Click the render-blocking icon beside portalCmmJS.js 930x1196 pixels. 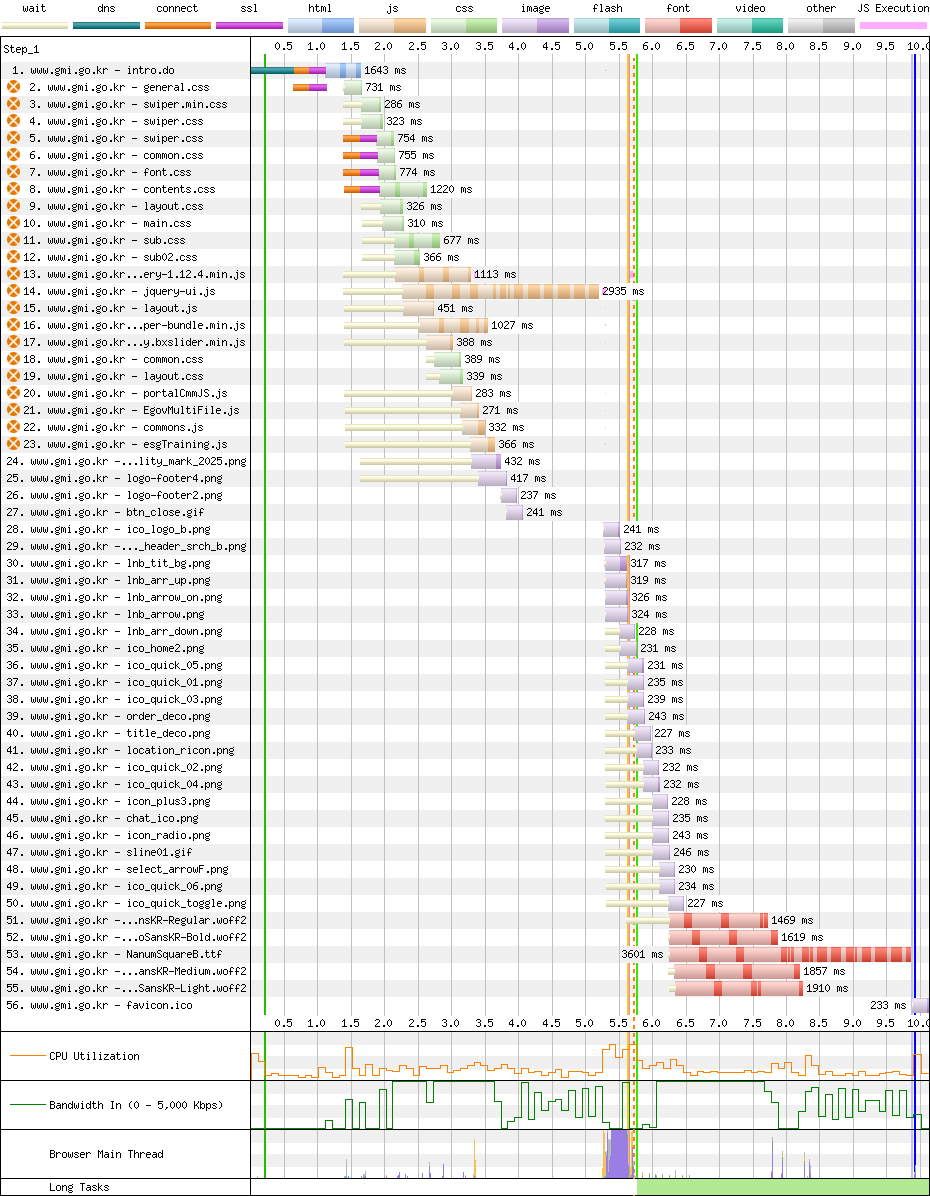pos(13,393)
